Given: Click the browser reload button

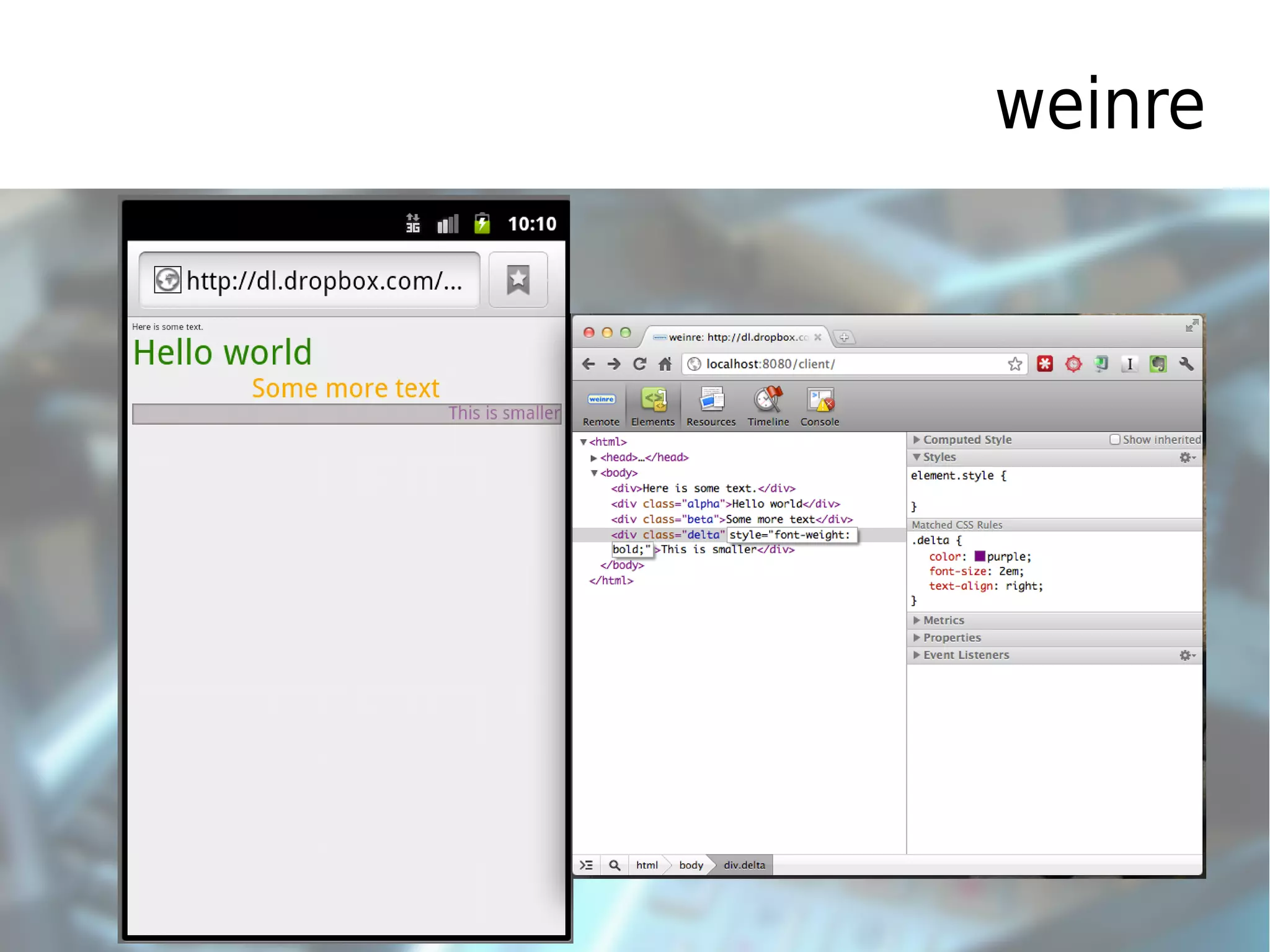Looking at the screenshot, I should (x=639, y=364).
